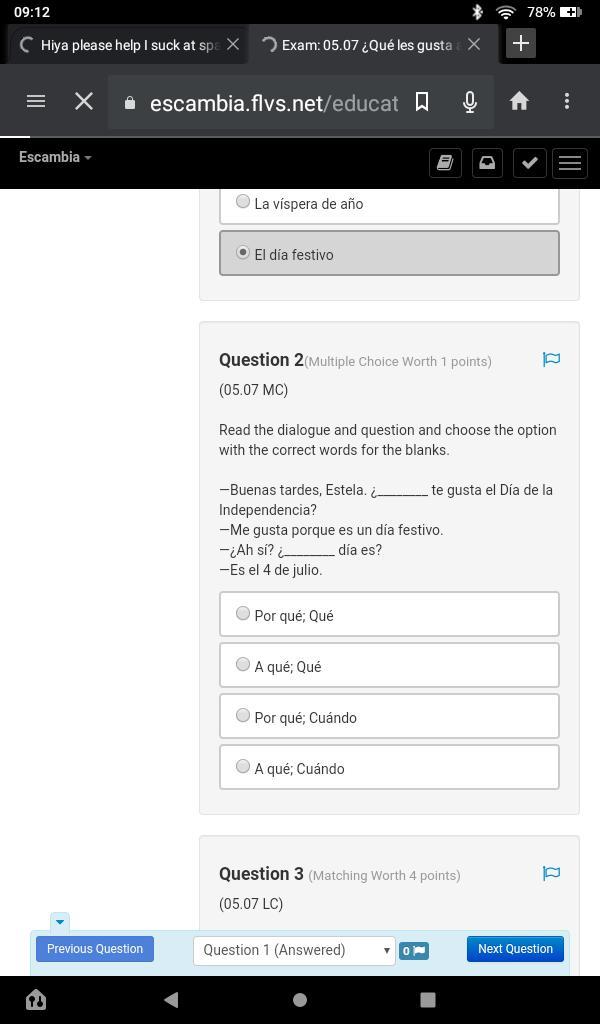Expand the Escambia dropdown menu
The image size is (600, 1024).
point(55,157)
